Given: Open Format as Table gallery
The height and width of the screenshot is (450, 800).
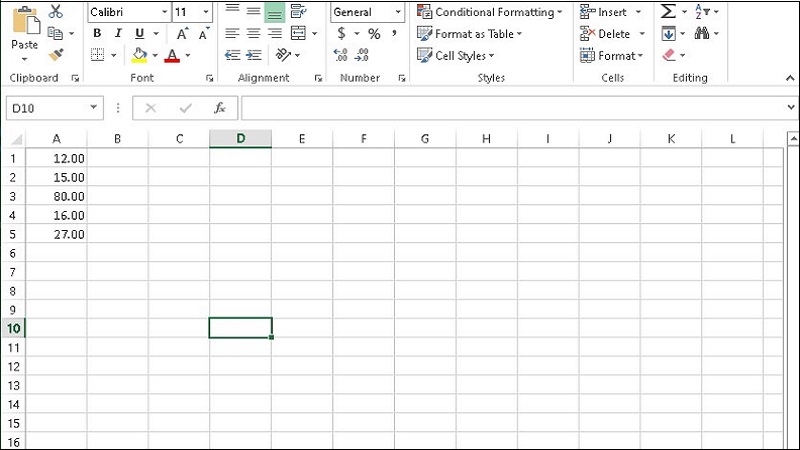Looking at the screenshot, I should point(469,34).
